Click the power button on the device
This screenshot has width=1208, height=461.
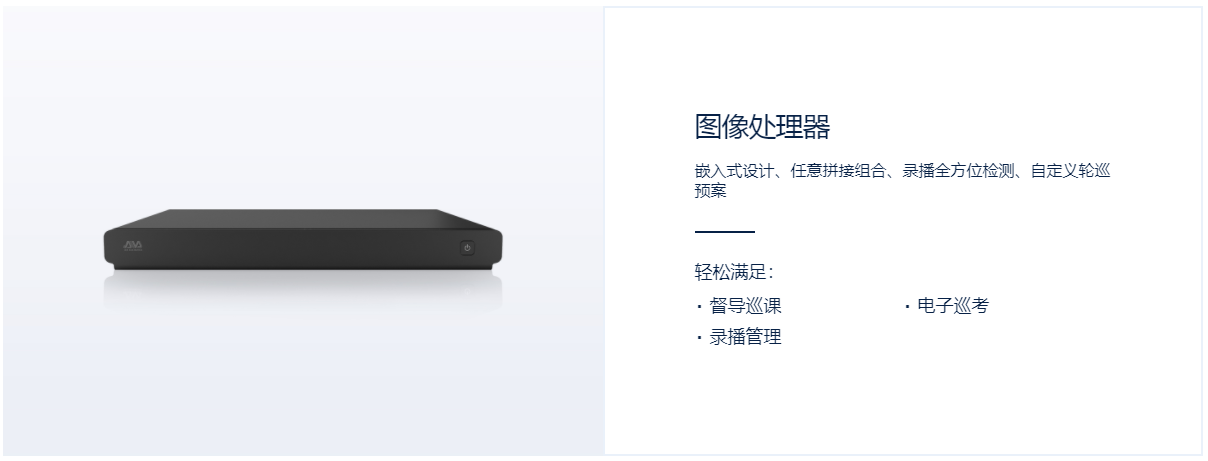[x=467, y=248]
